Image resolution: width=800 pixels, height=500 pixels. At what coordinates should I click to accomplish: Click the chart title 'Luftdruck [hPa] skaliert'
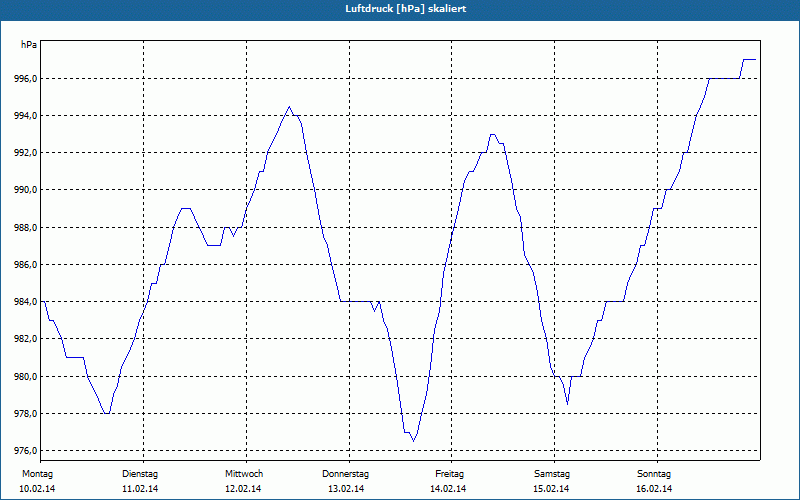(406, 9)
